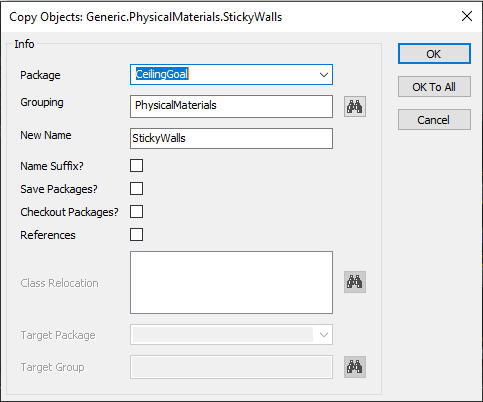Tick the Save Packages? checkbox

(x=136, y=189)
